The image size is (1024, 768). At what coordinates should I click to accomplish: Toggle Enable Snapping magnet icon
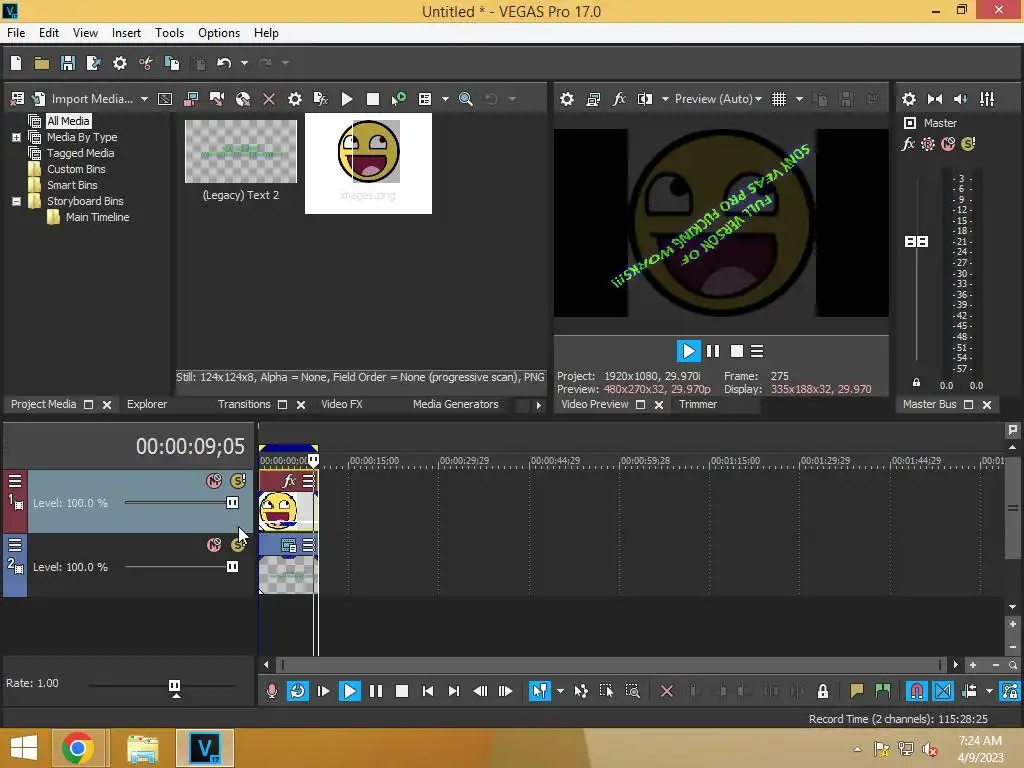point(916,691)
